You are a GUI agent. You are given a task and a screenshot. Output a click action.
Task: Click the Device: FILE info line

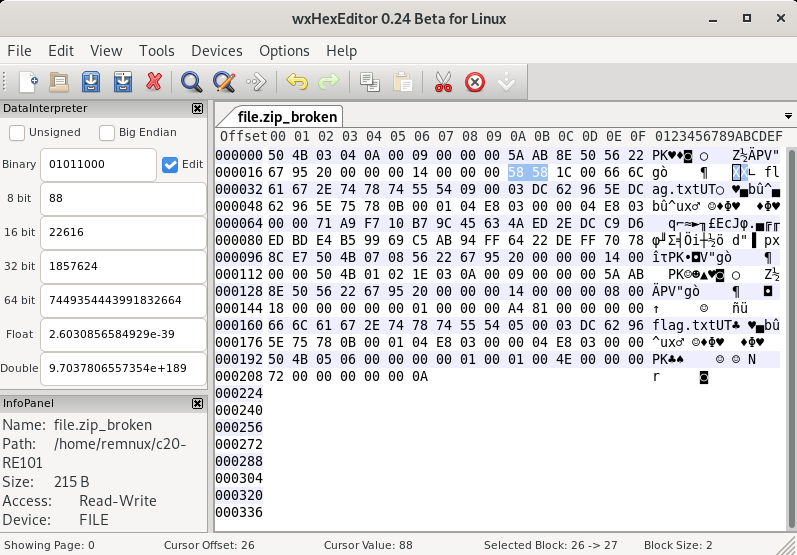[55, 520]
